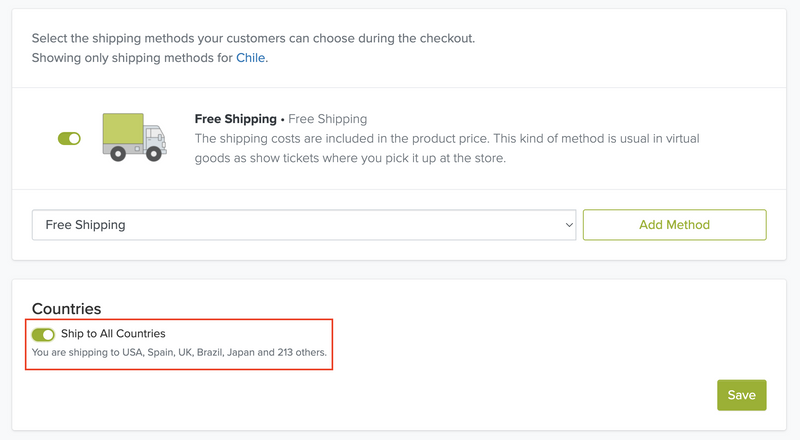Viewport: 800px width, 440px height.
Task: Click the 'shipping to USA, Spain' summary text
Action: (179, 352)
